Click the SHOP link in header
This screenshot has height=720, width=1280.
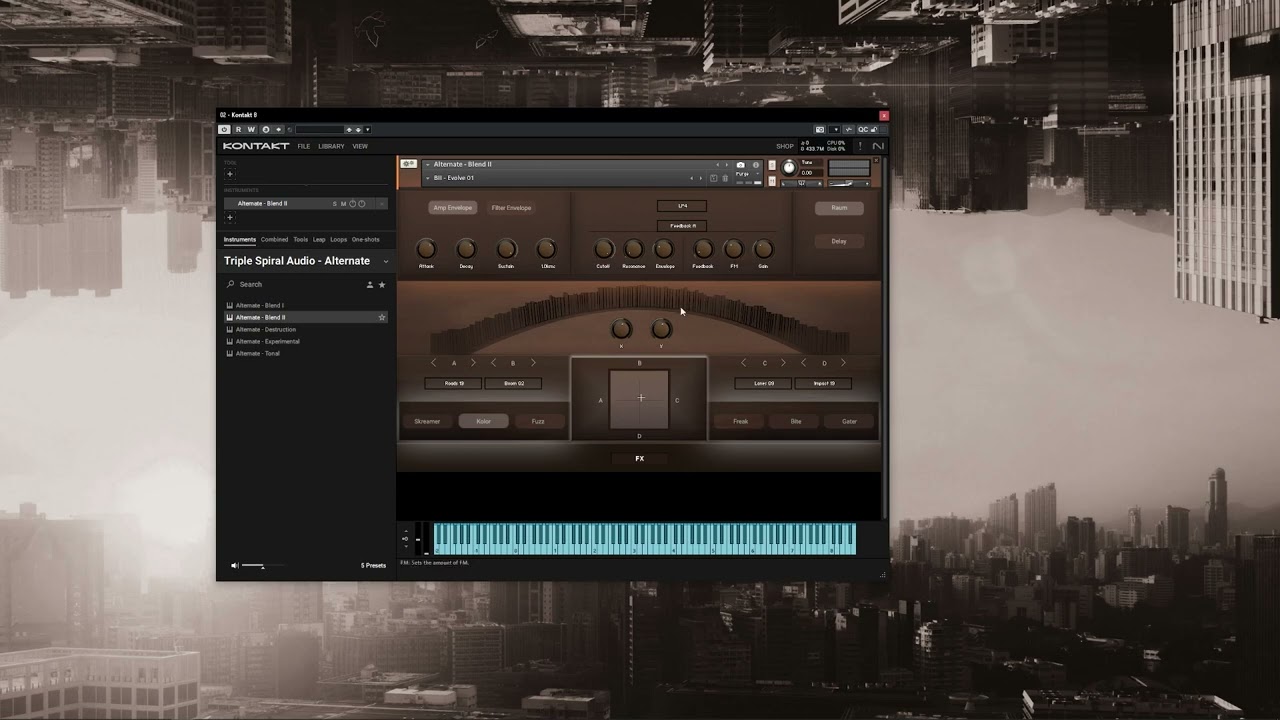click(785, 146)
